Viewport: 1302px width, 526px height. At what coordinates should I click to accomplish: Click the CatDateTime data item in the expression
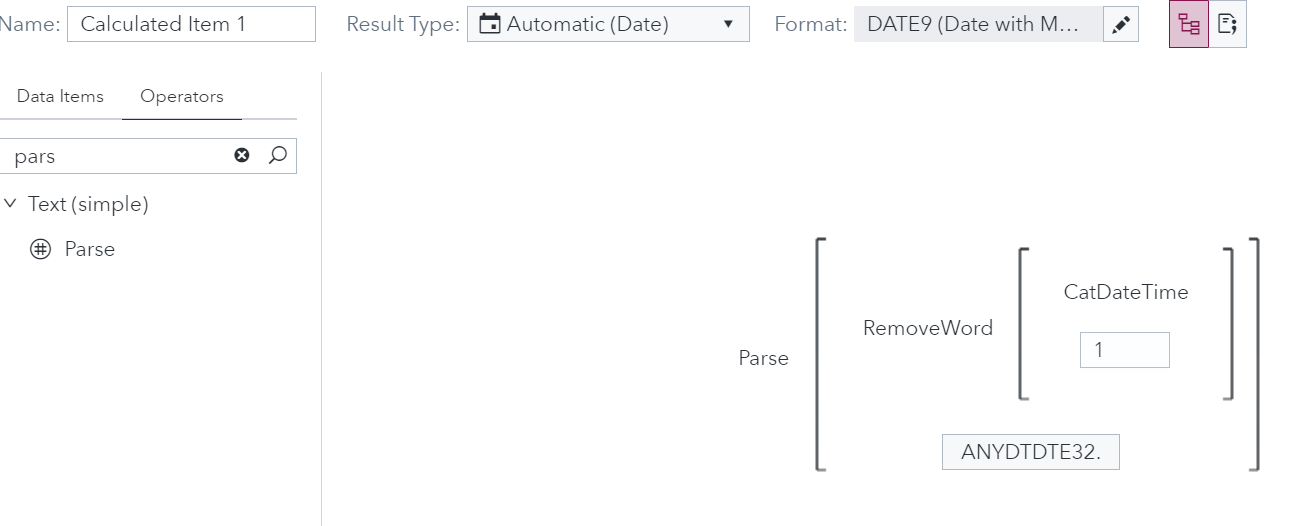[x=1125, y=292]
